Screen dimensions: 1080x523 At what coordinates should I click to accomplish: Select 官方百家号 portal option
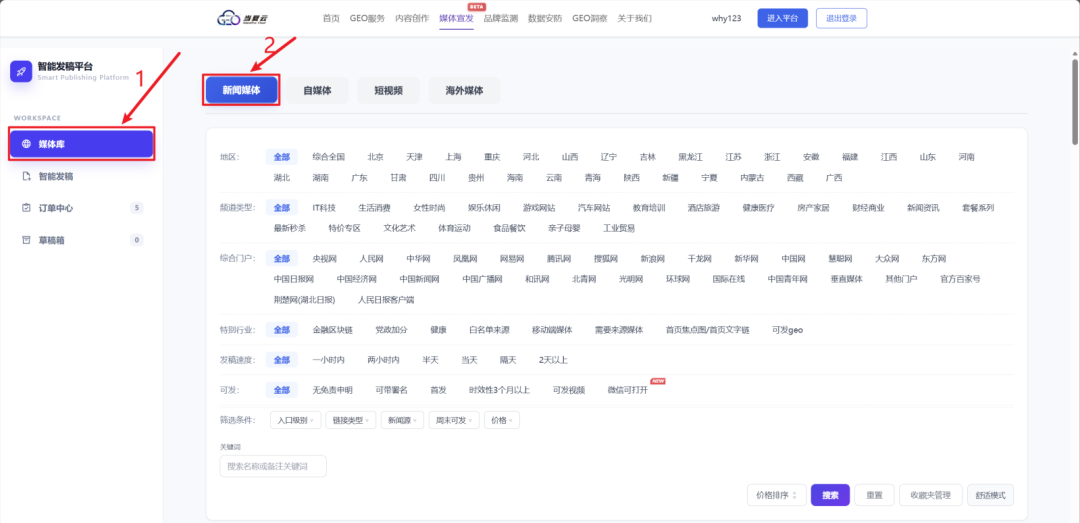960,279
